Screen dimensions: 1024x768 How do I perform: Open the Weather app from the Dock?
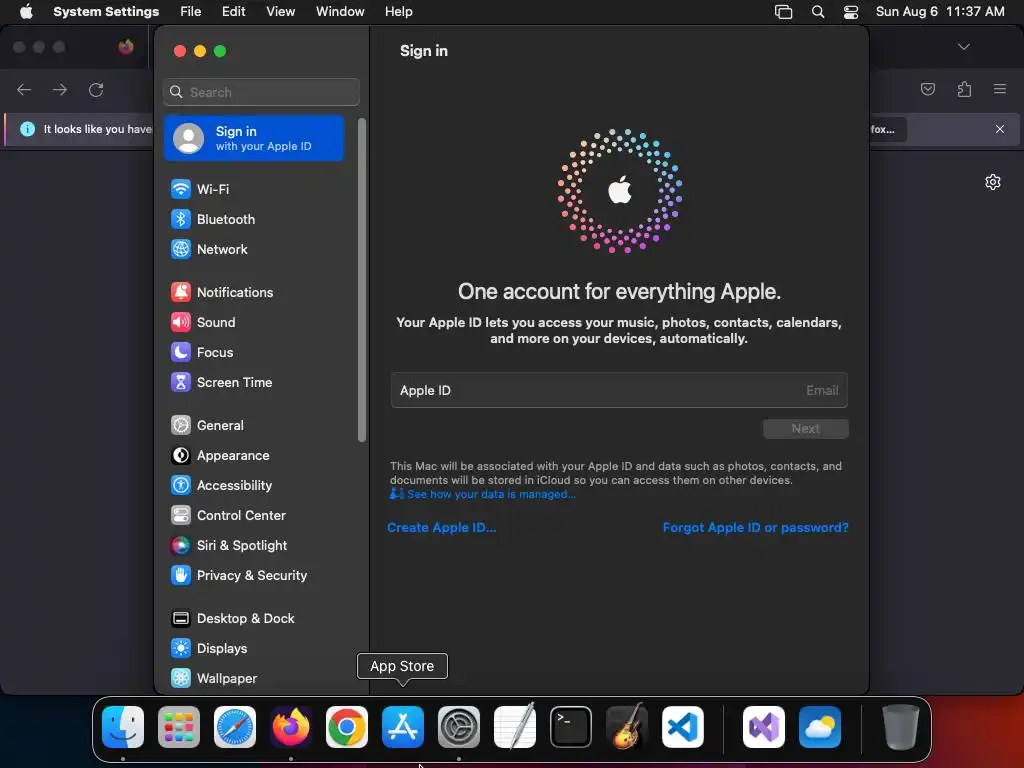pyautogui.click(x=820, y=727)
